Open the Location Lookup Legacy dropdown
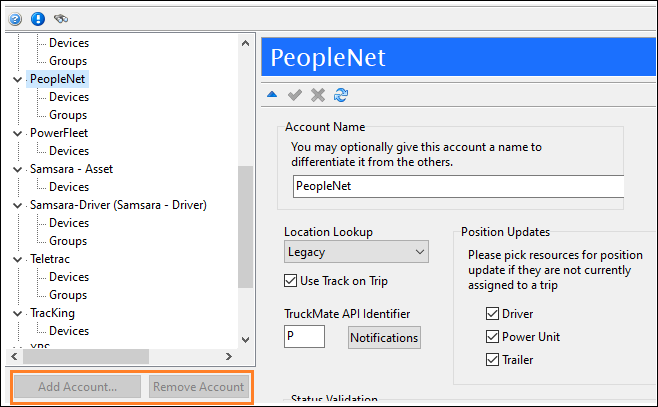Screen dimensions: 658x407 coord(356,251)
